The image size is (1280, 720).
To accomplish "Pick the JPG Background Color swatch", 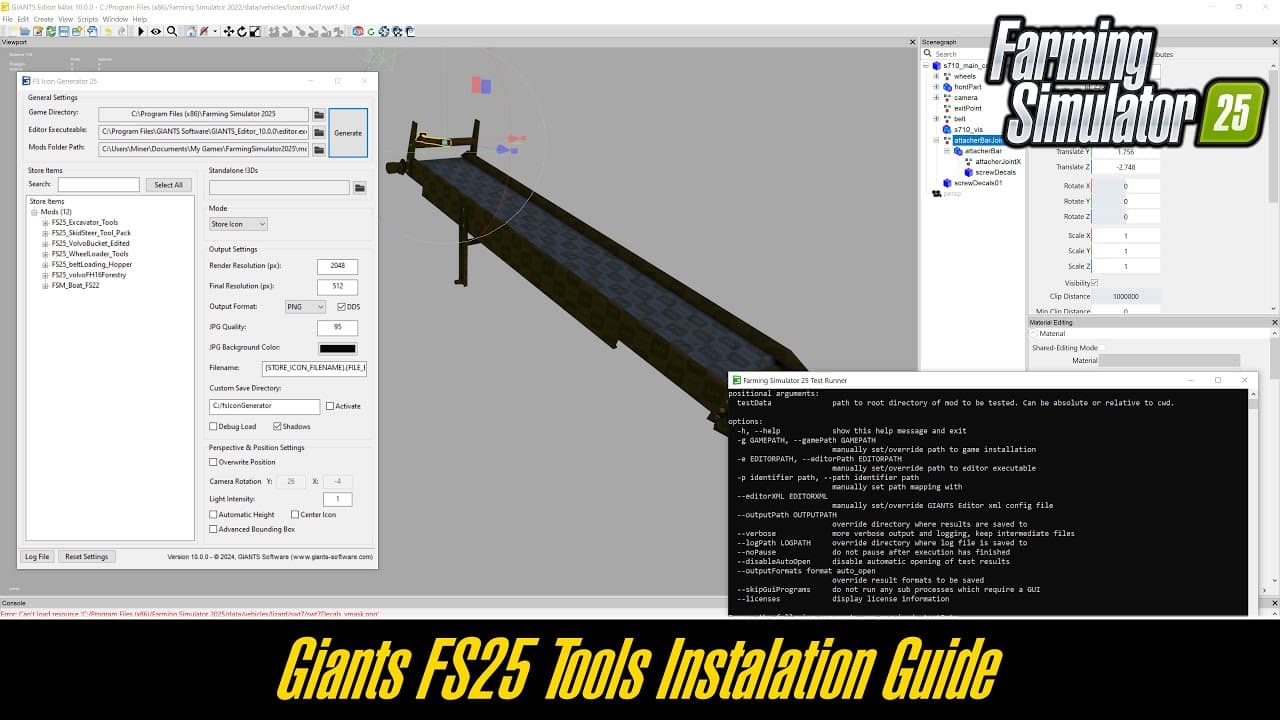I will click(x=337, y=348).
